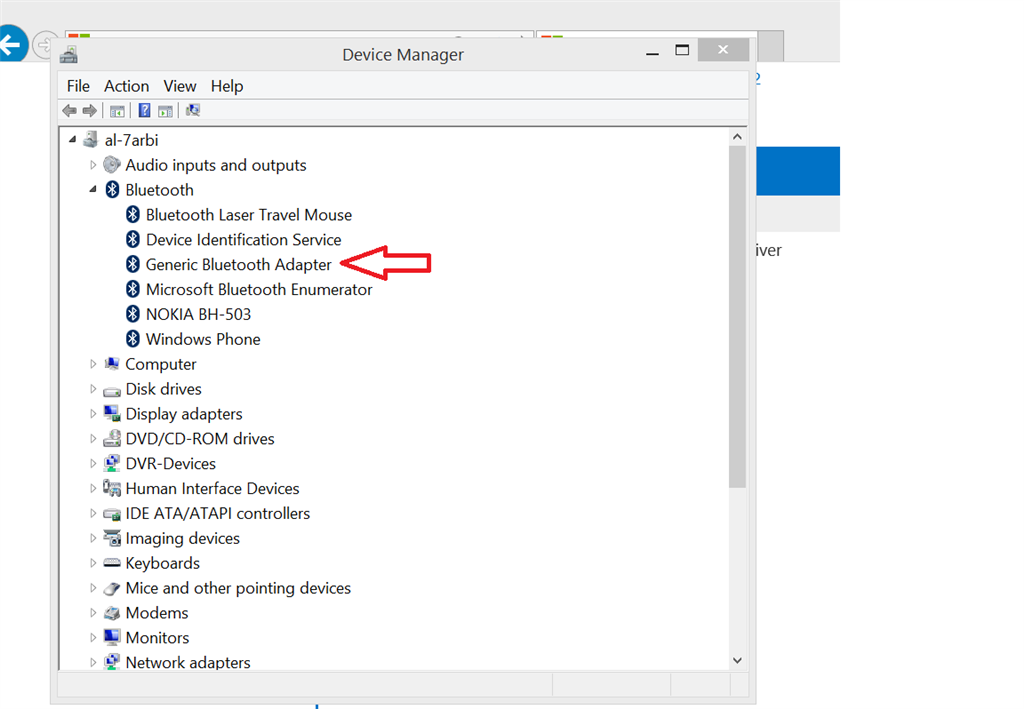Click the vertical scrollbar thumb

[x=737, y=317]
